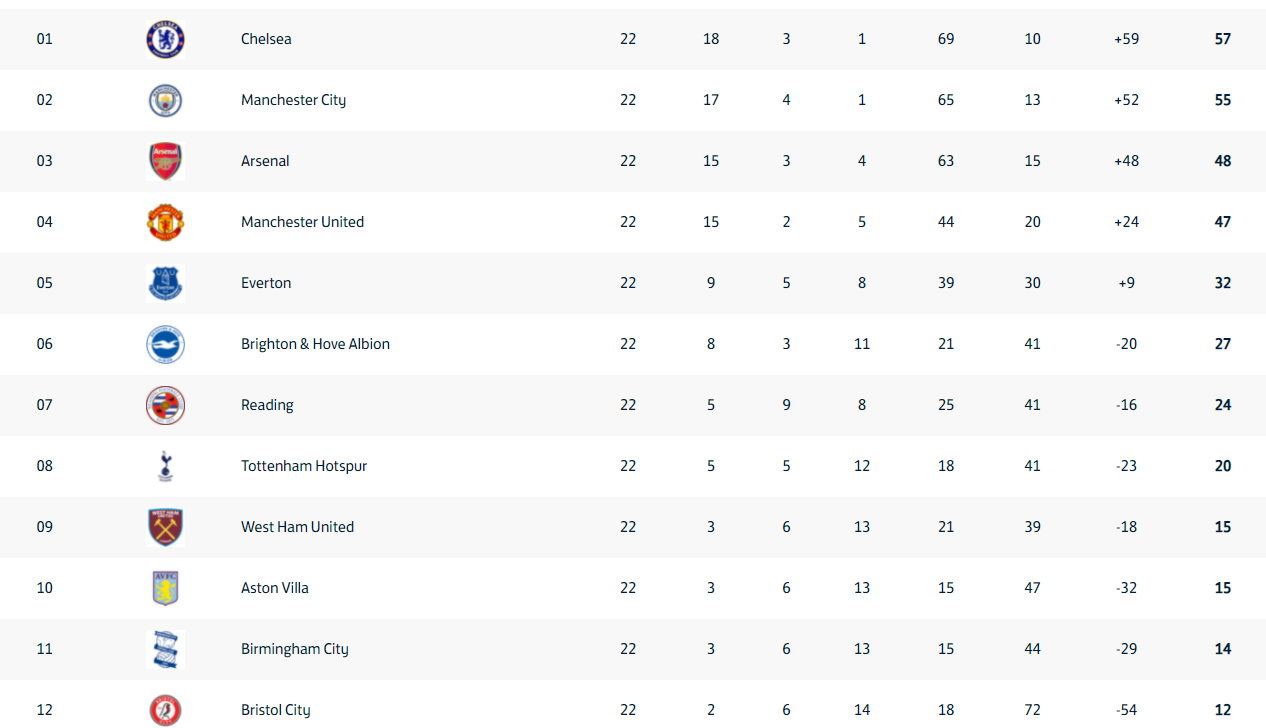Click the West Ham United crest

point(165,527)
